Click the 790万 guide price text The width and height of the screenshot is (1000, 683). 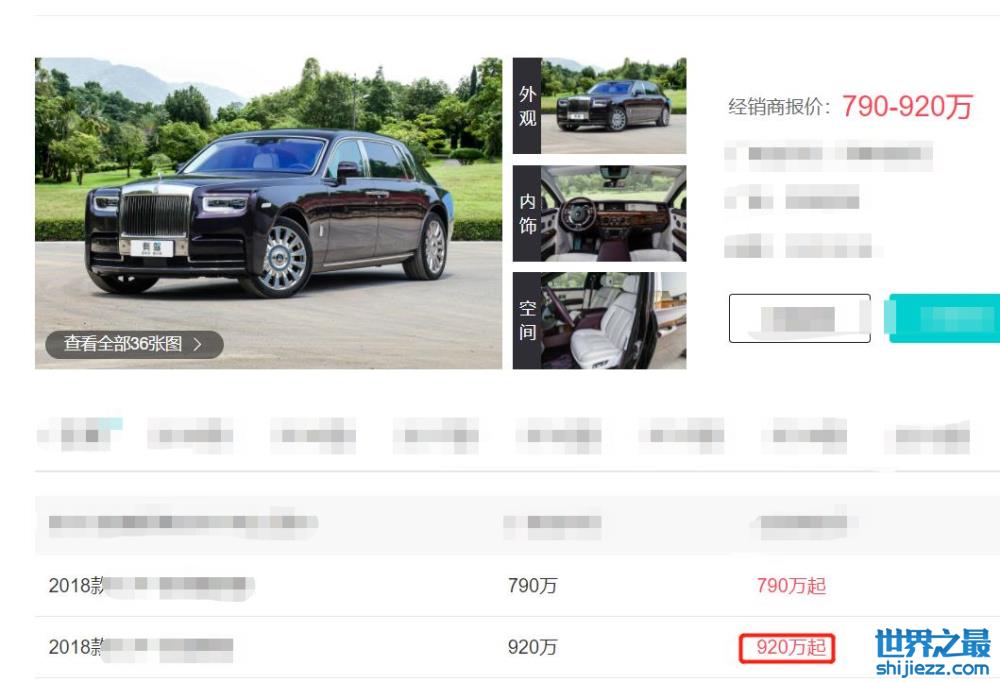click(533, 585)
